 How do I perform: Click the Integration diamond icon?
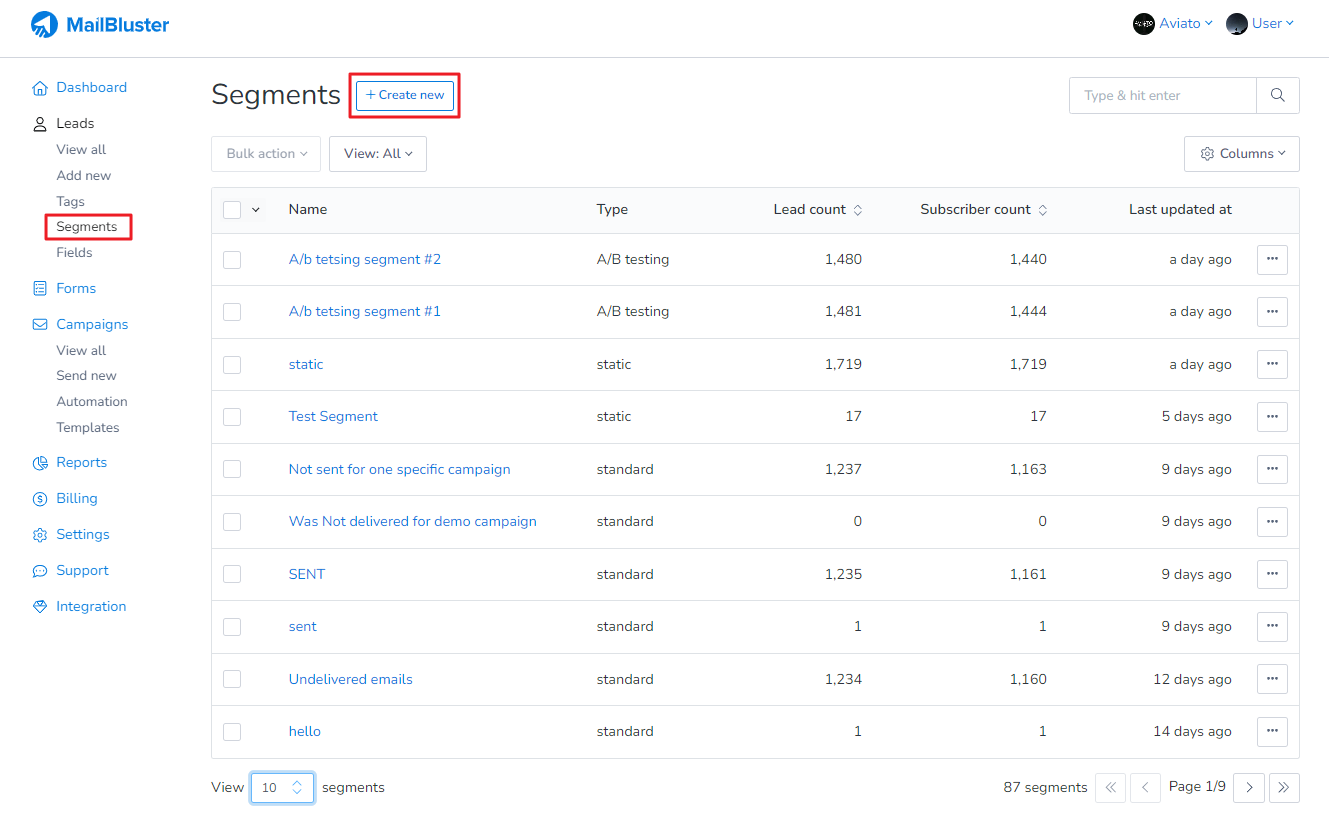(x=40, y=607)
